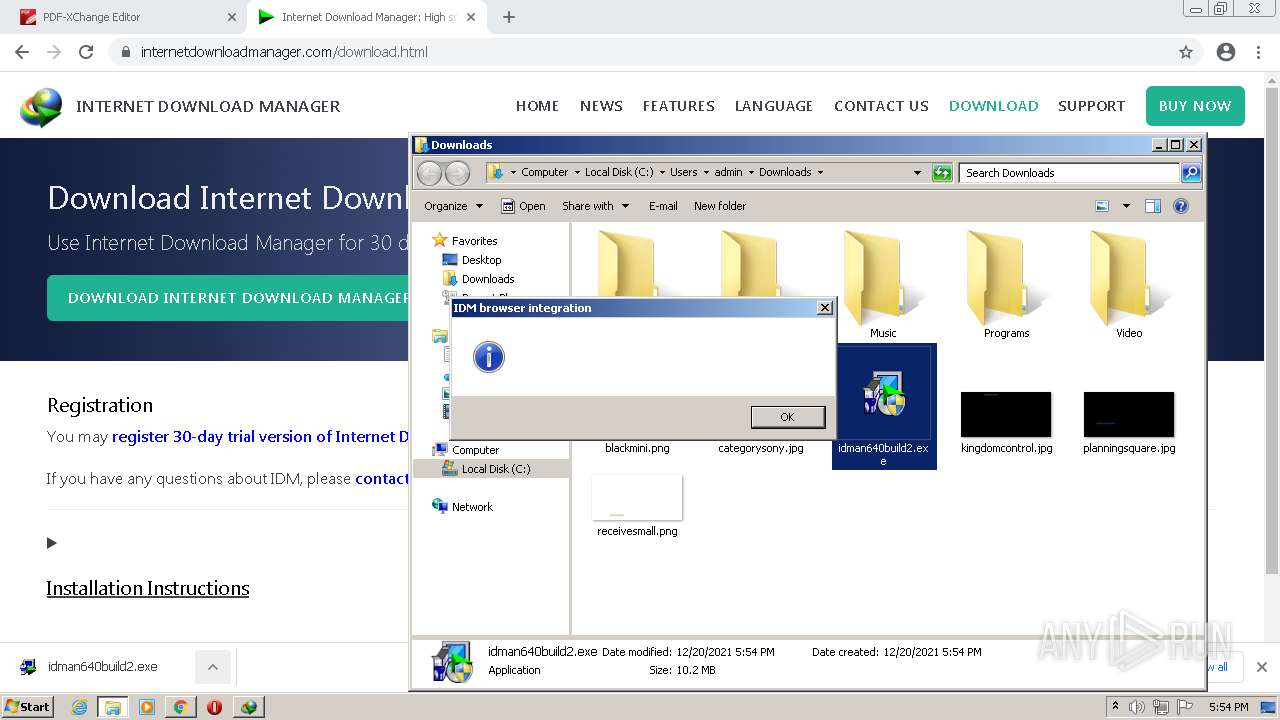
Task: Expand the Share with menu
Action: 596,206
